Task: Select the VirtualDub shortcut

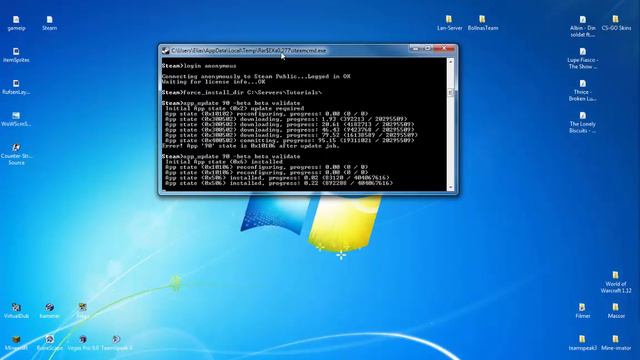Action: [16, 311]
